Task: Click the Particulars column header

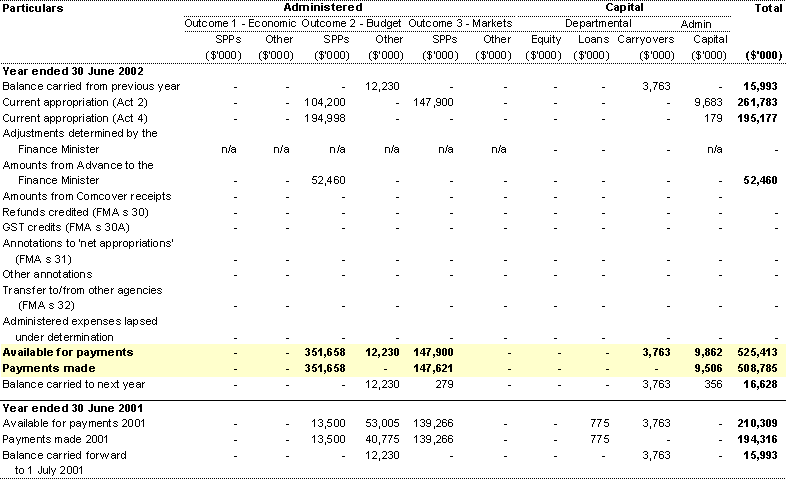Action: 33,8
